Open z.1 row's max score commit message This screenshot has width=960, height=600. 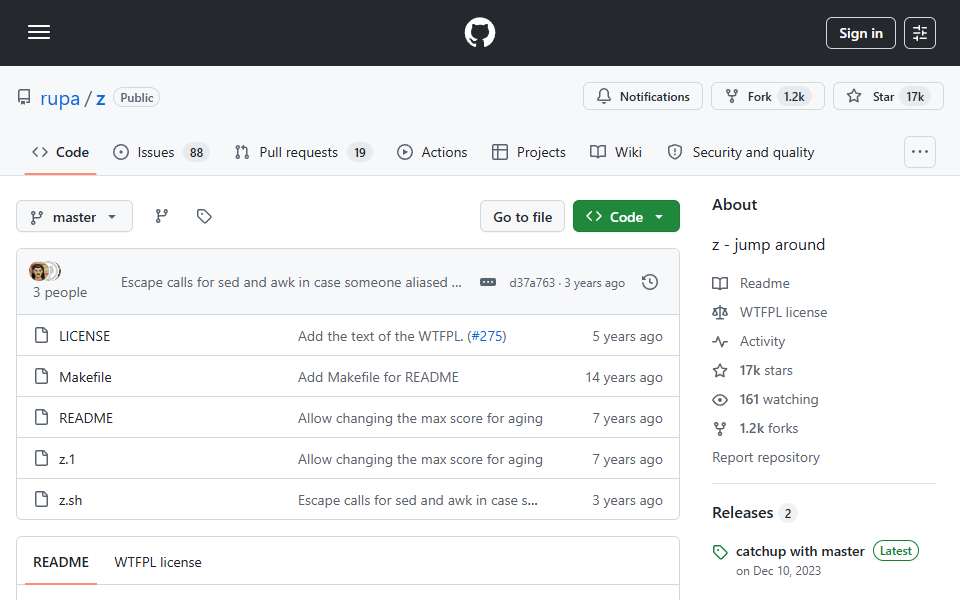click(420, 459)
